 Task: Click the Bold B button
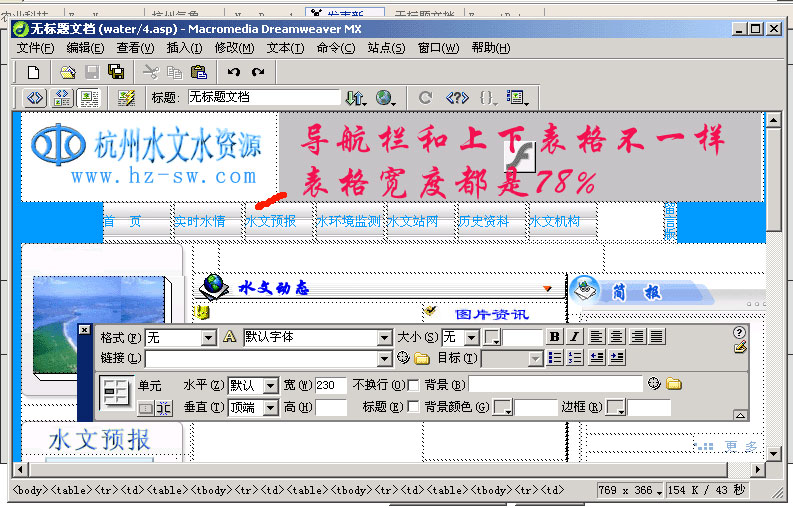(x=553, y=337)
